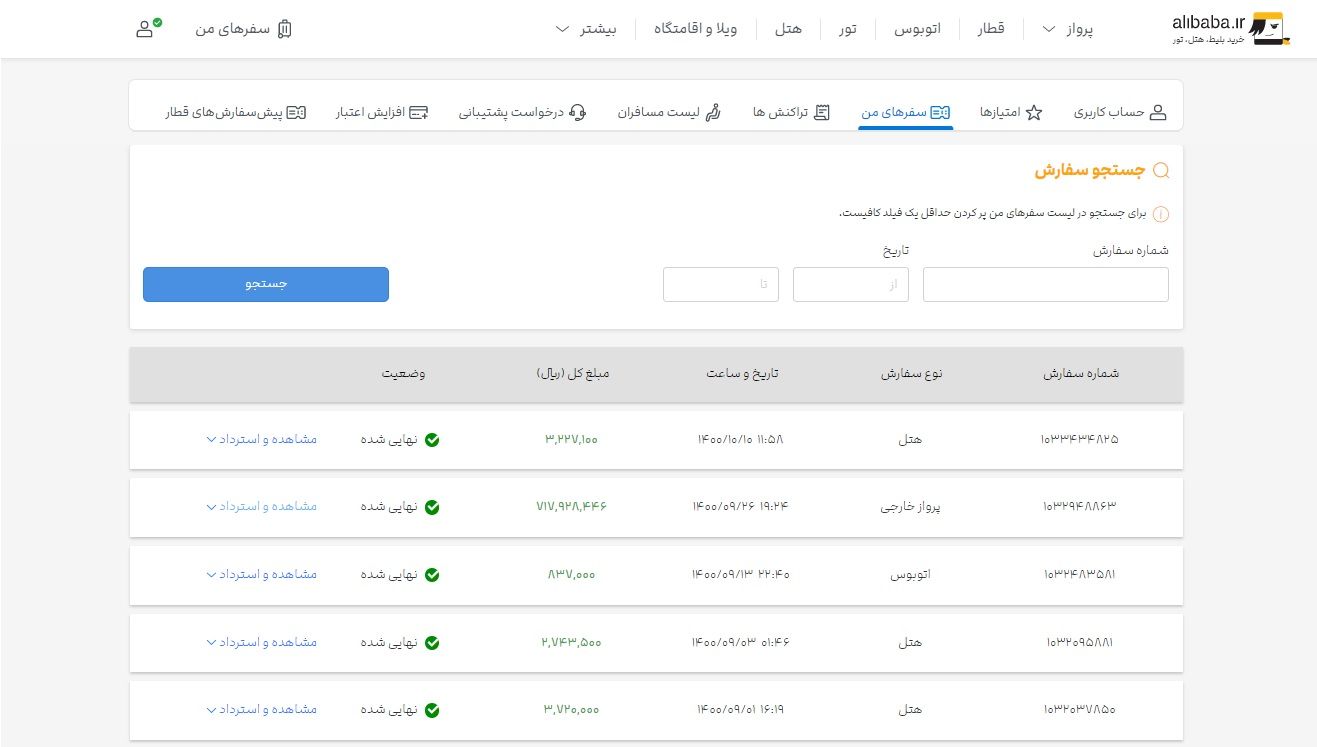Open the user profile icon in header

pos(147,28)
